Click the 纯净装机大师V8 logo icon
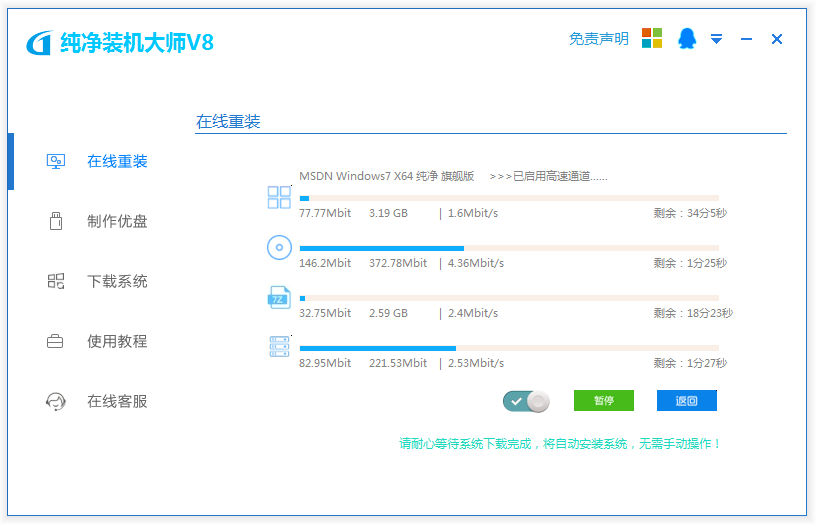Viewport: 816px width, 524px height. pyautogui.click(x=40, y=43)
